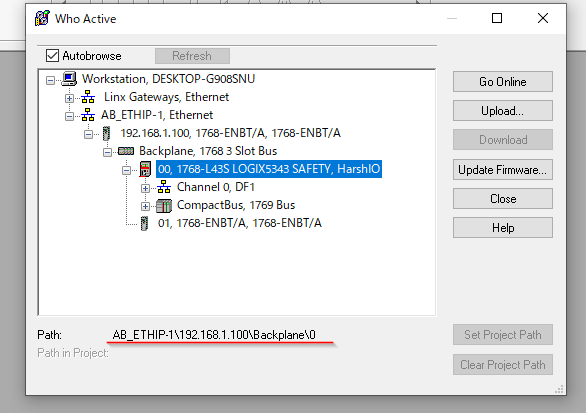Expand the Channel 0, DF1 node
This screenshot has height=413, width=586.
click(145, 188)
